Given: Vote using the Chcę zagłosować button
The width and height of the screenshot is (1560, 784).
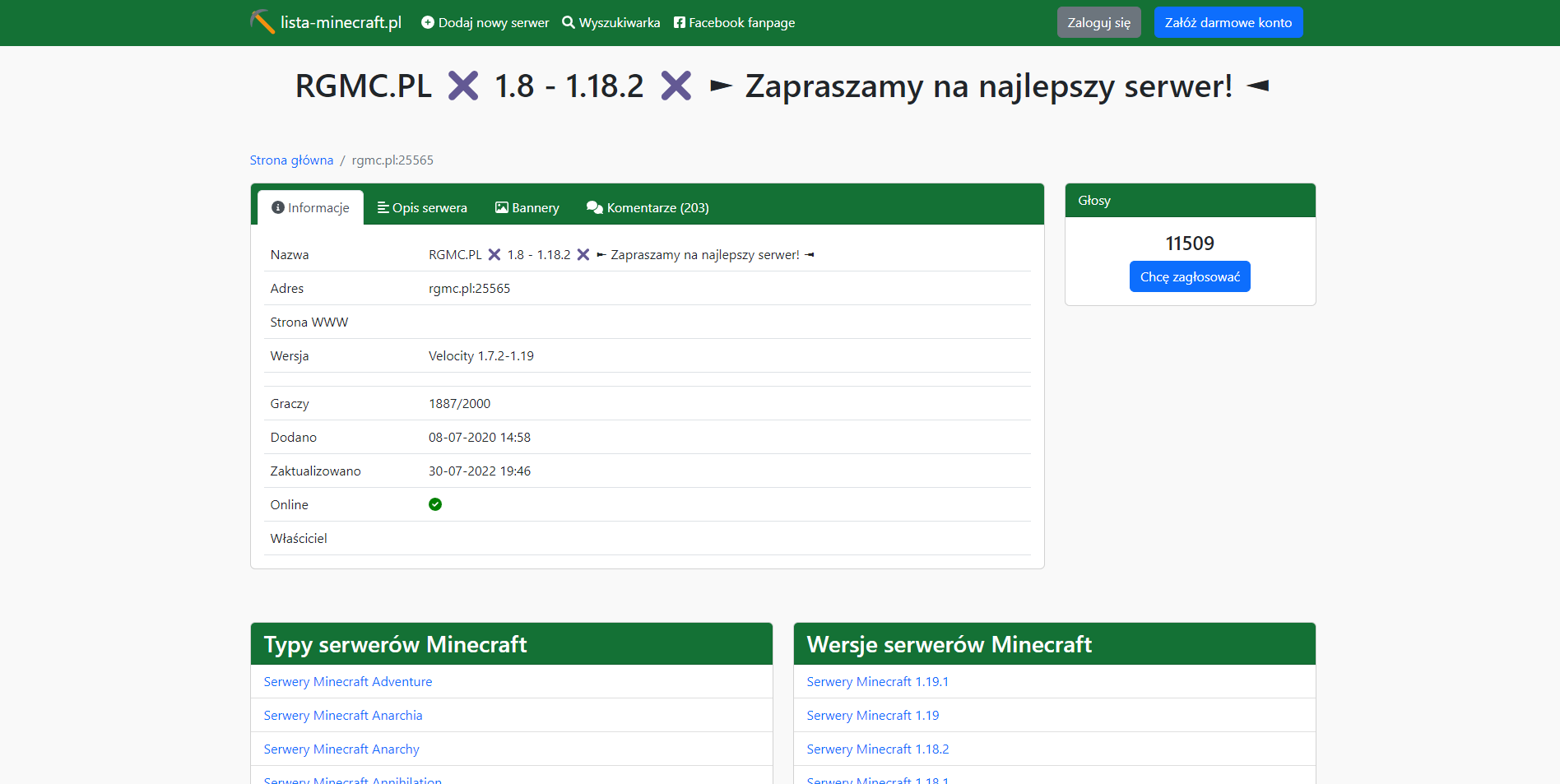Looking at the screenshot, I should (1189, 276).
